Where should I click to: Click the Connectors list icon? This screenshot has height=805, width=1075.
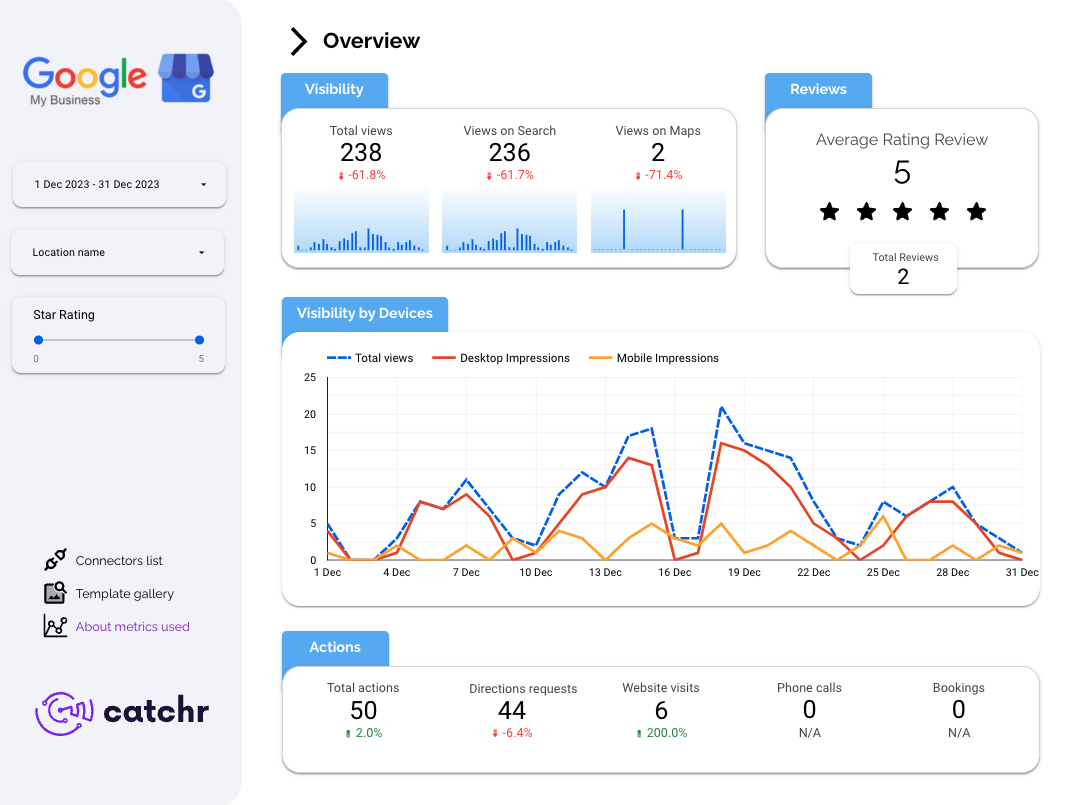tap(55, 560)
